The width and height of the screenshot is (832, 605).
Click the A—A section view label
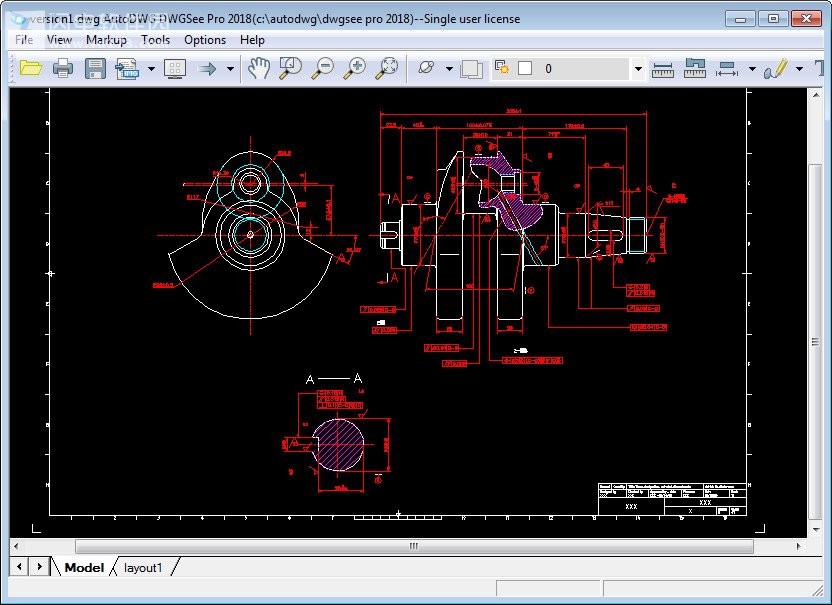tap(334, 379)
